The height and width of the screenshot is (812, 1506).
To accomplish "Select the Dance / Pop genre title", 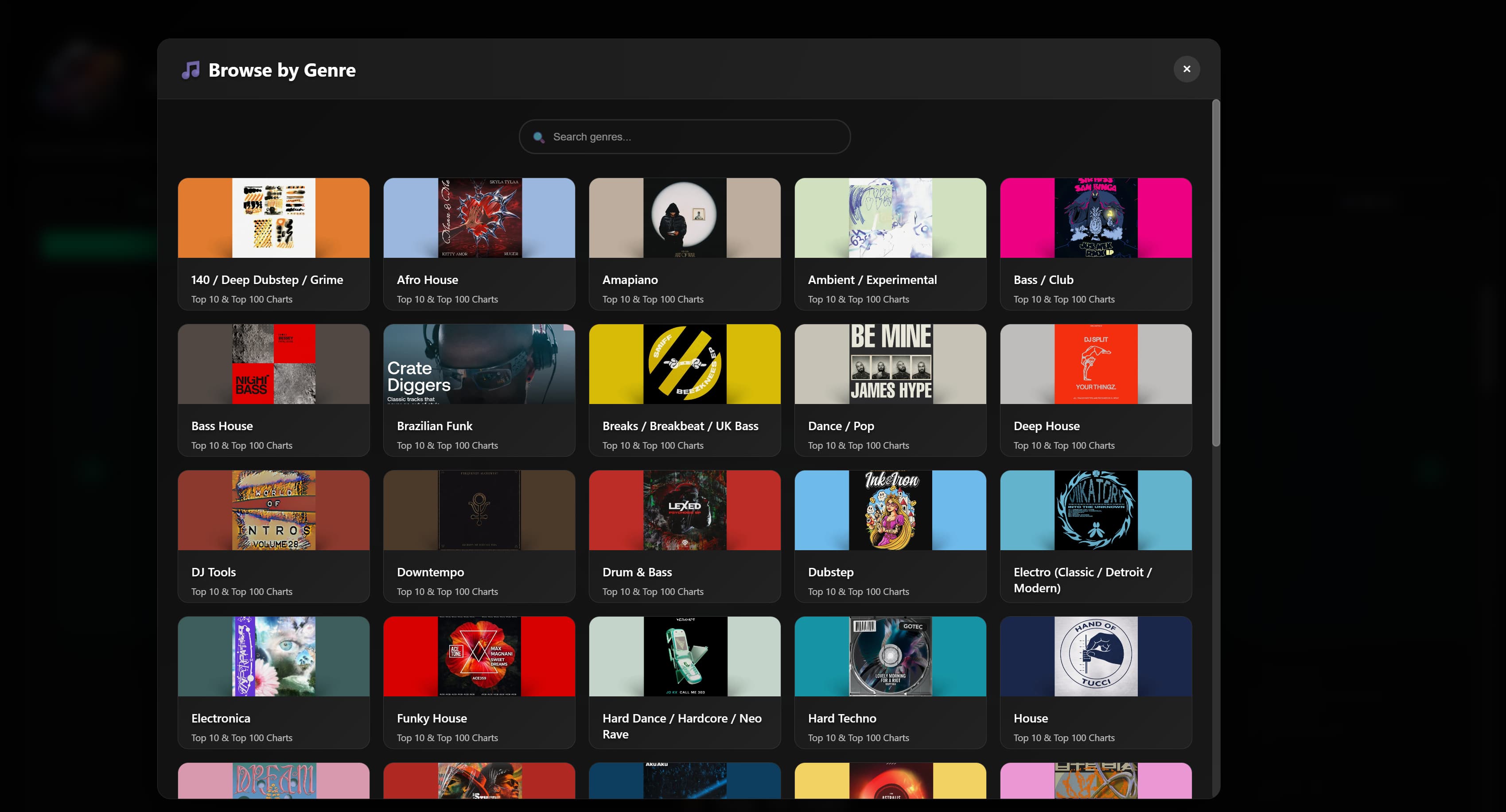I will click(x=841, y=426).
